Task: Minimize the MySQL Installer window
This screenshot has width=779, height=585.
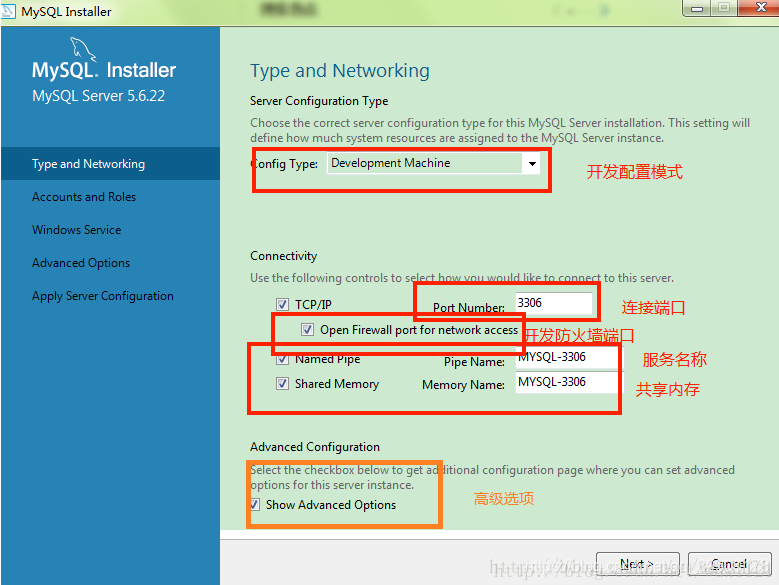Action: pyautogui.click(x=697, y=8)
